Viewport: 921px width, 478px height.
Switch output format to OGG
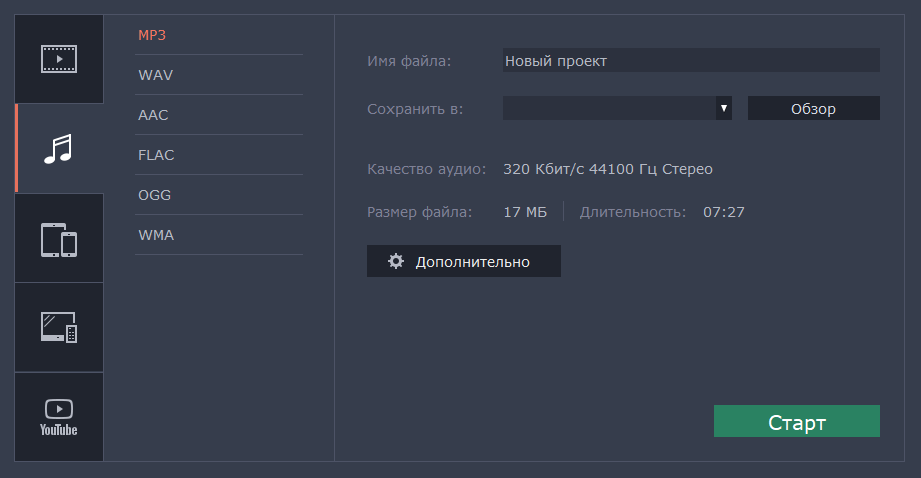point(154,195)
